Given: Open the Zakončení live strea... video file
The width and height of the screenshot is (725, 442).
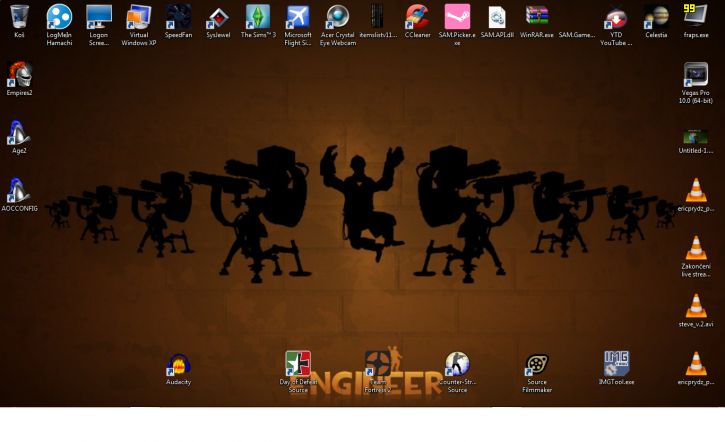Looking at the screenshot, I should 696,248.
